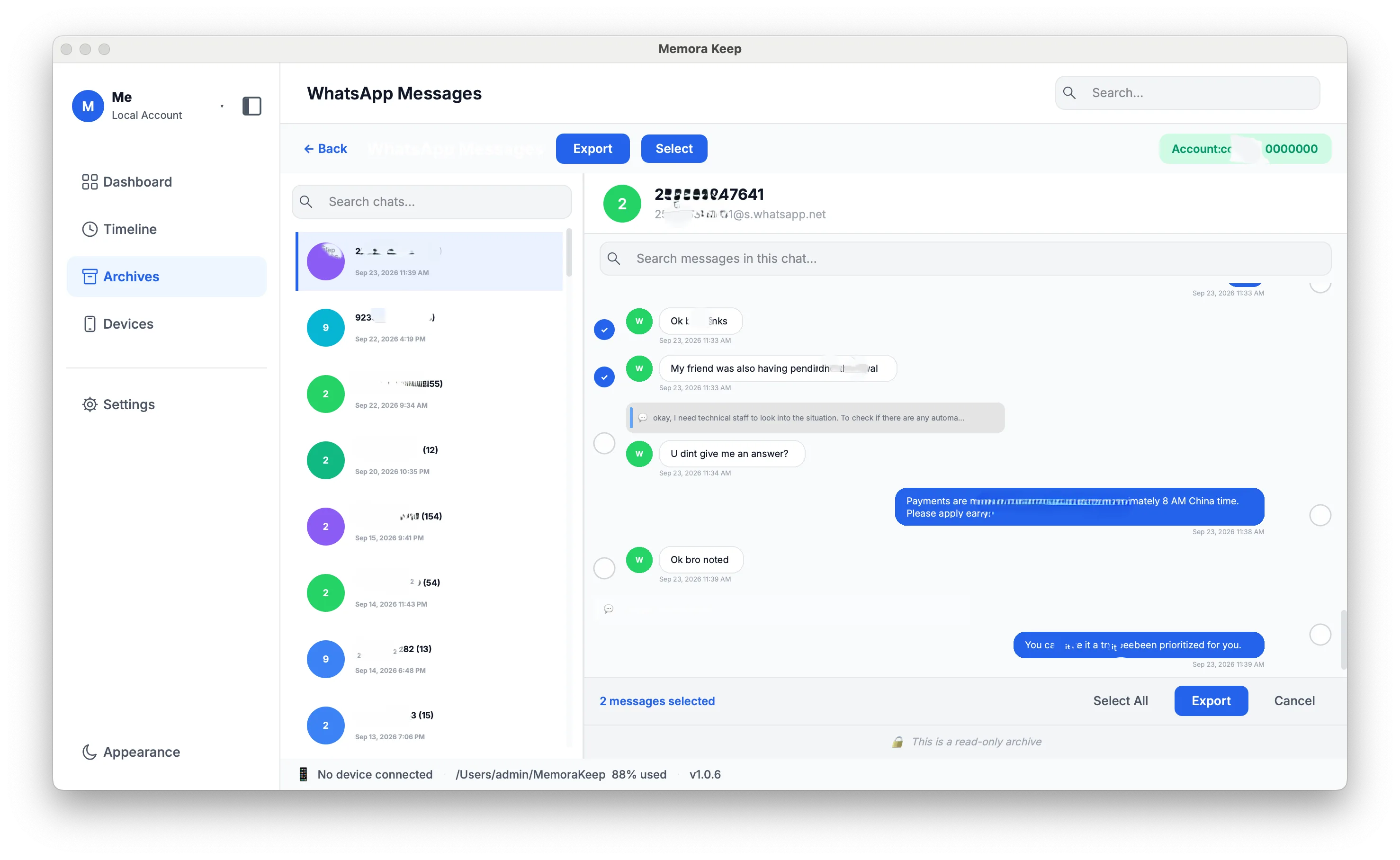Open the chat with (54) messages

[430, 593]
